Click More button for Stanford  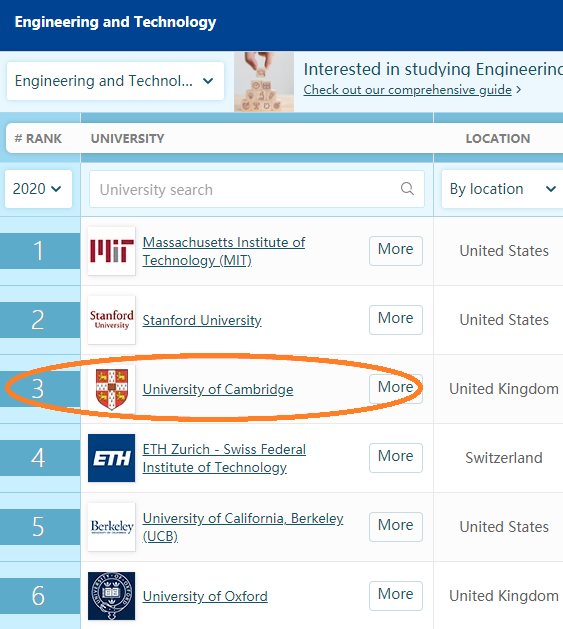click(396, 320)
